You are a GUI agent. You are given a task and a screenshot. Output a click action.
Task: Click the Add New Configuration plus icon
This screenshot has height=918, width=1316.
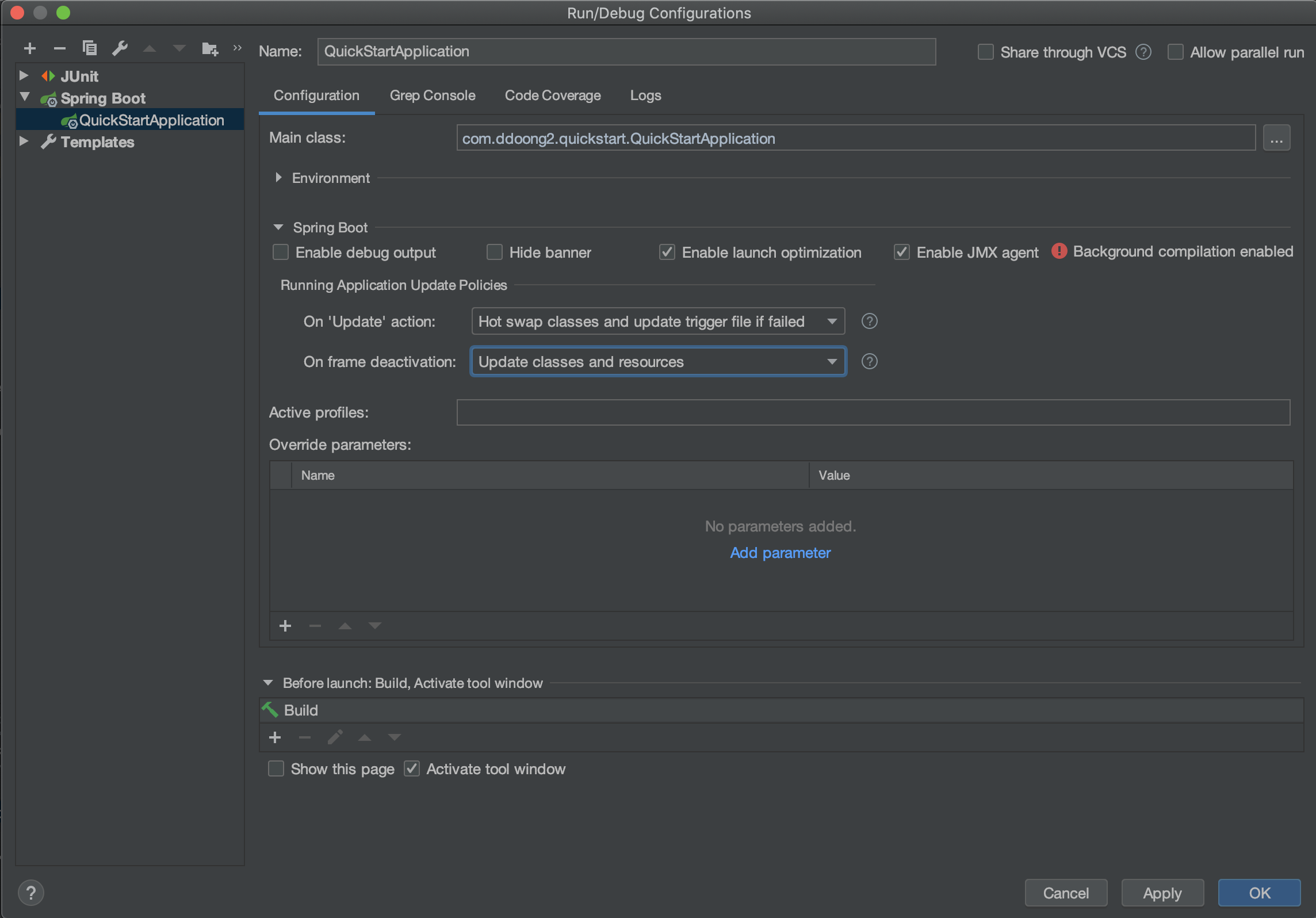[30, 49]
